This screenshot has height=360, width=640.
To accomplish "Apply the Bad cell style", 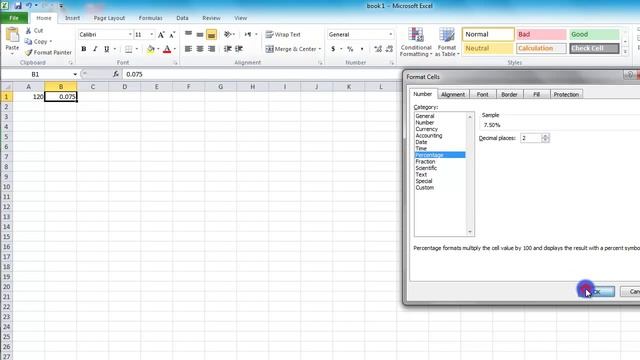I will tap(541, 35).
